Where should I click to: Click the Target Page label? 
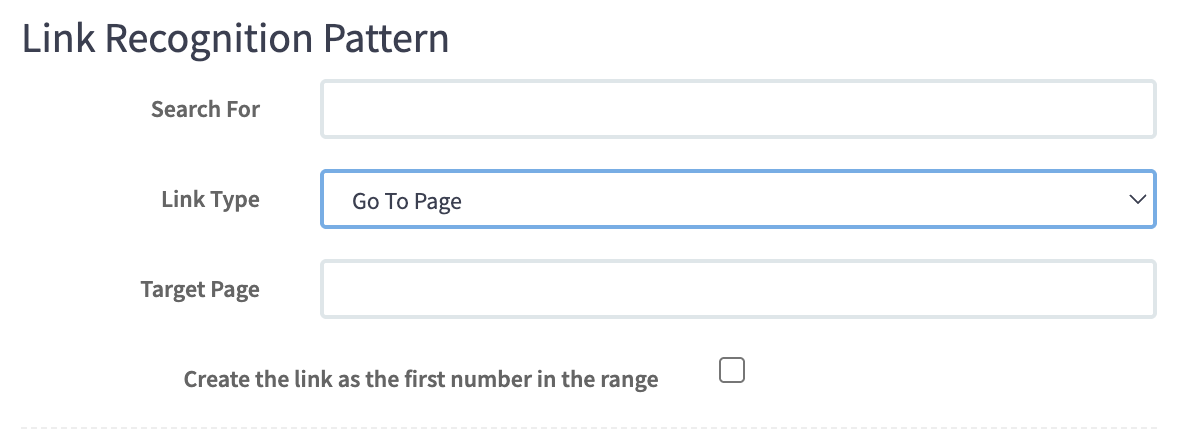tap(200, 290)
